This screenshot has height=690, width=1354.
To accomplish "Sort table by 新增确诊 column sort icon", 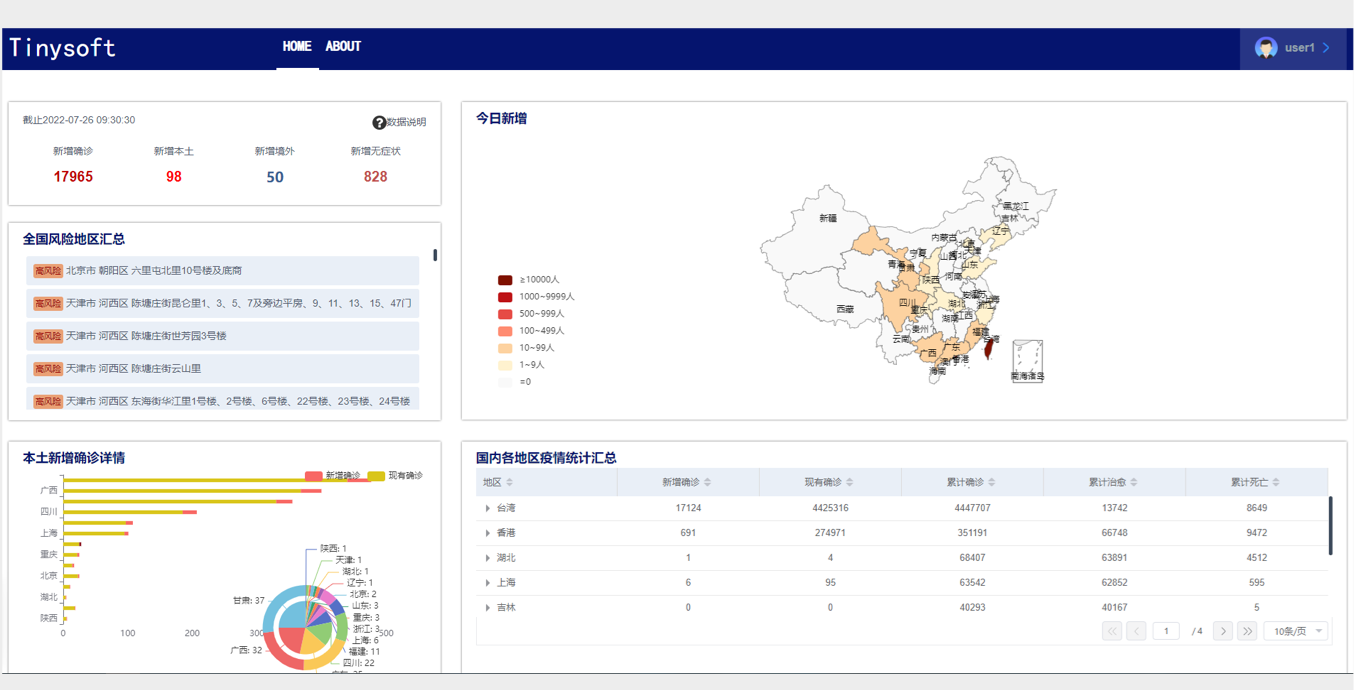I will pyautogui.click(x=708, y=482).
